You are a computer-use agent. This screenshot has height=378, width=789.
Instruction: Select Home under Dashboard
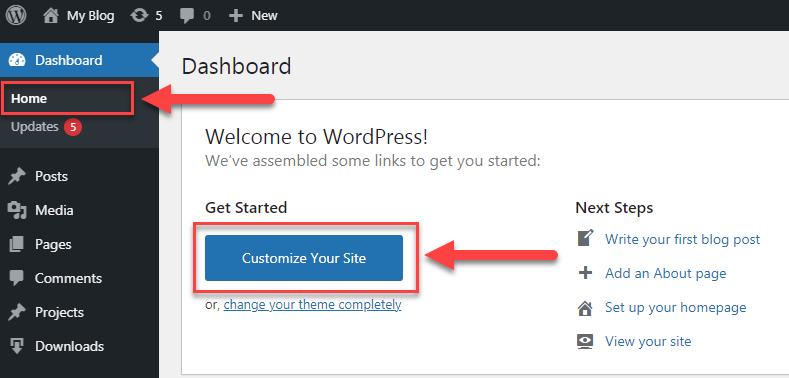pos(29,99)
